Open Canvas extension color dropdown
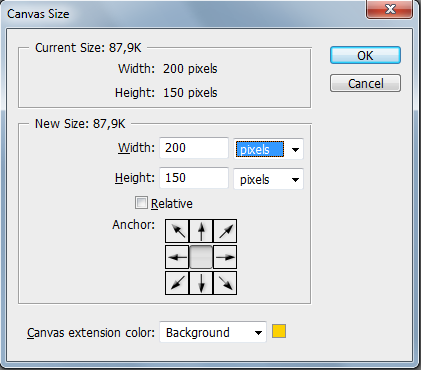 [x=213, y=332]
